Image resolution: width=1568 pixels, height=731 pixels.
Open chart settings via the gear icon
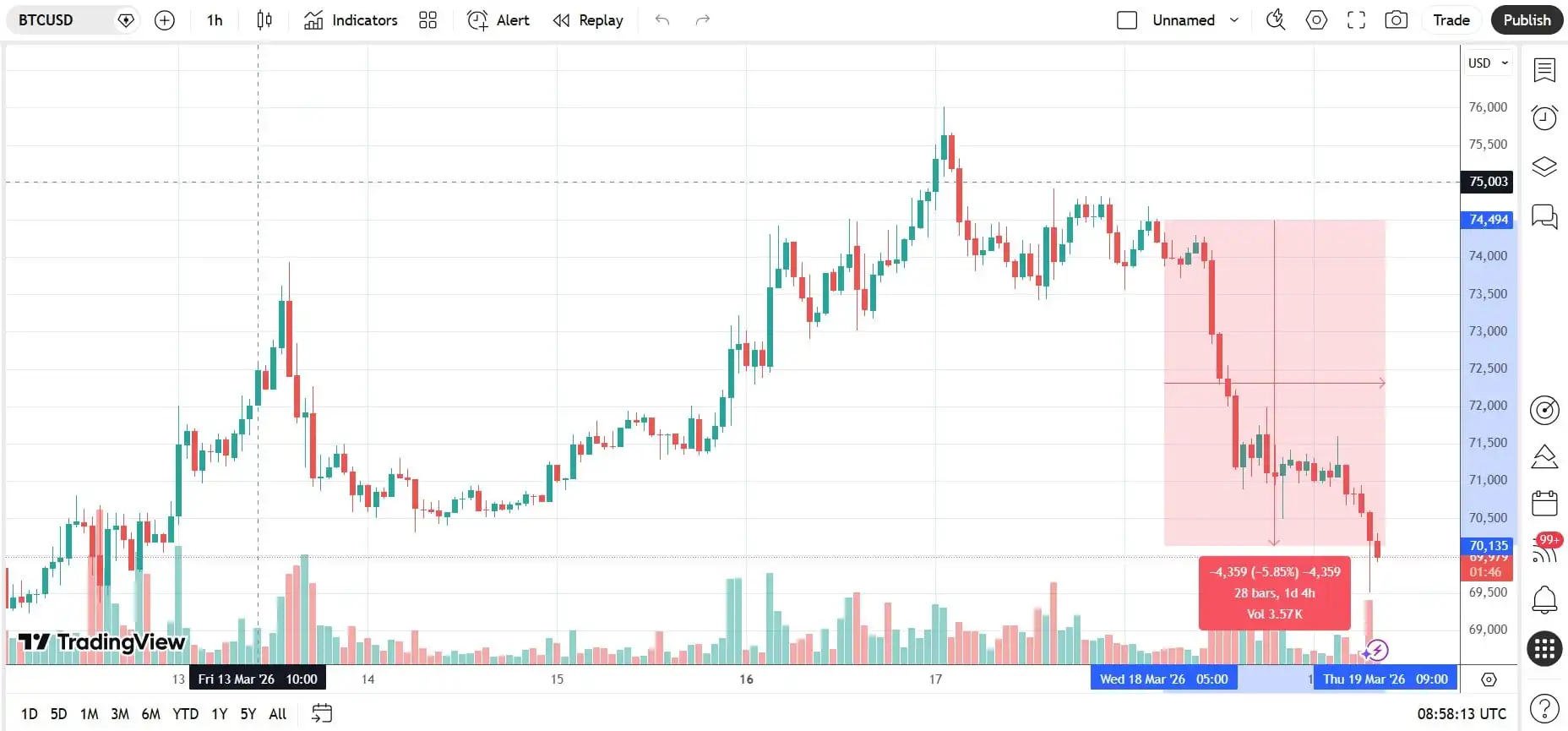1315,19
